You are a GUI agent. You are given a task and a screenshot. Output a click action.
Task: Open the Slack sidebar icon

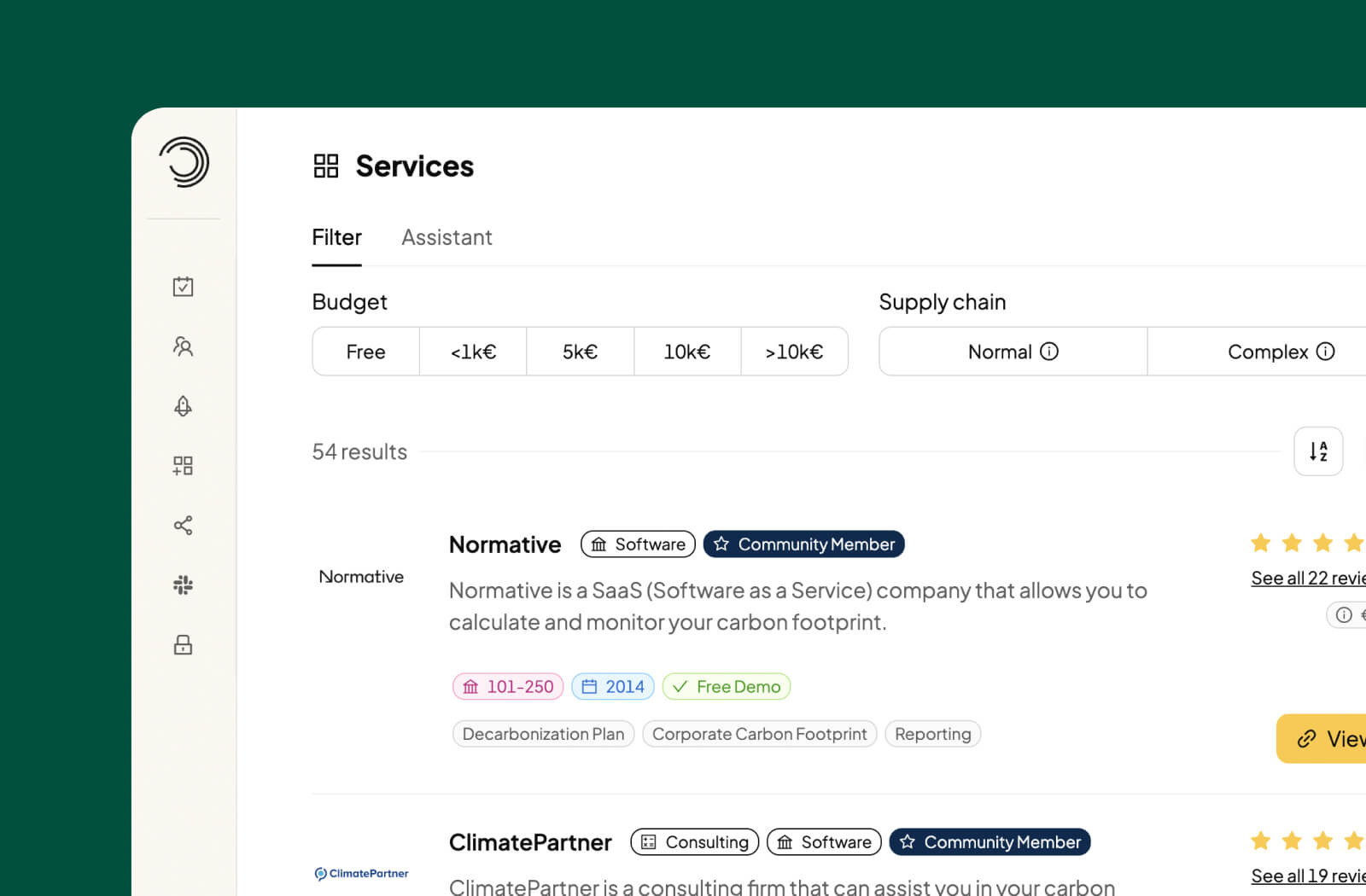(x=183, y=585)
